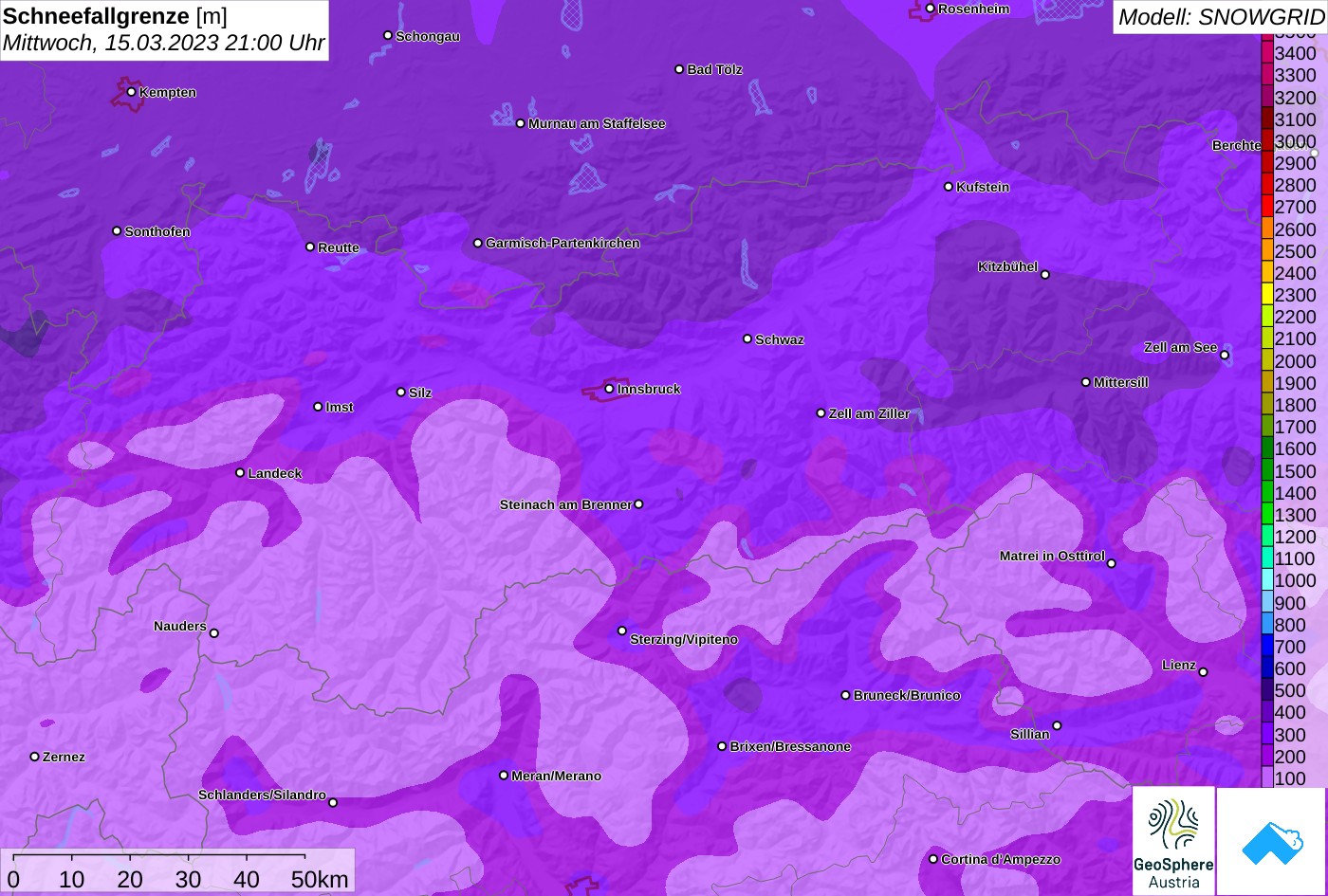Click the Nauders marker dot
Image resolution: width=1328 pixels, height=896 pixels.
214,633
